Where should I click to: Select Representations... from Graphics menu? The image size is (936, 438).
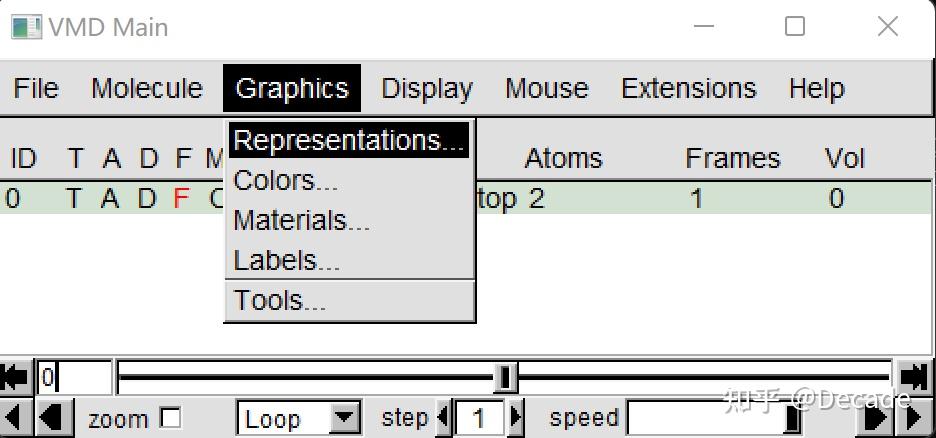(349, 140)
